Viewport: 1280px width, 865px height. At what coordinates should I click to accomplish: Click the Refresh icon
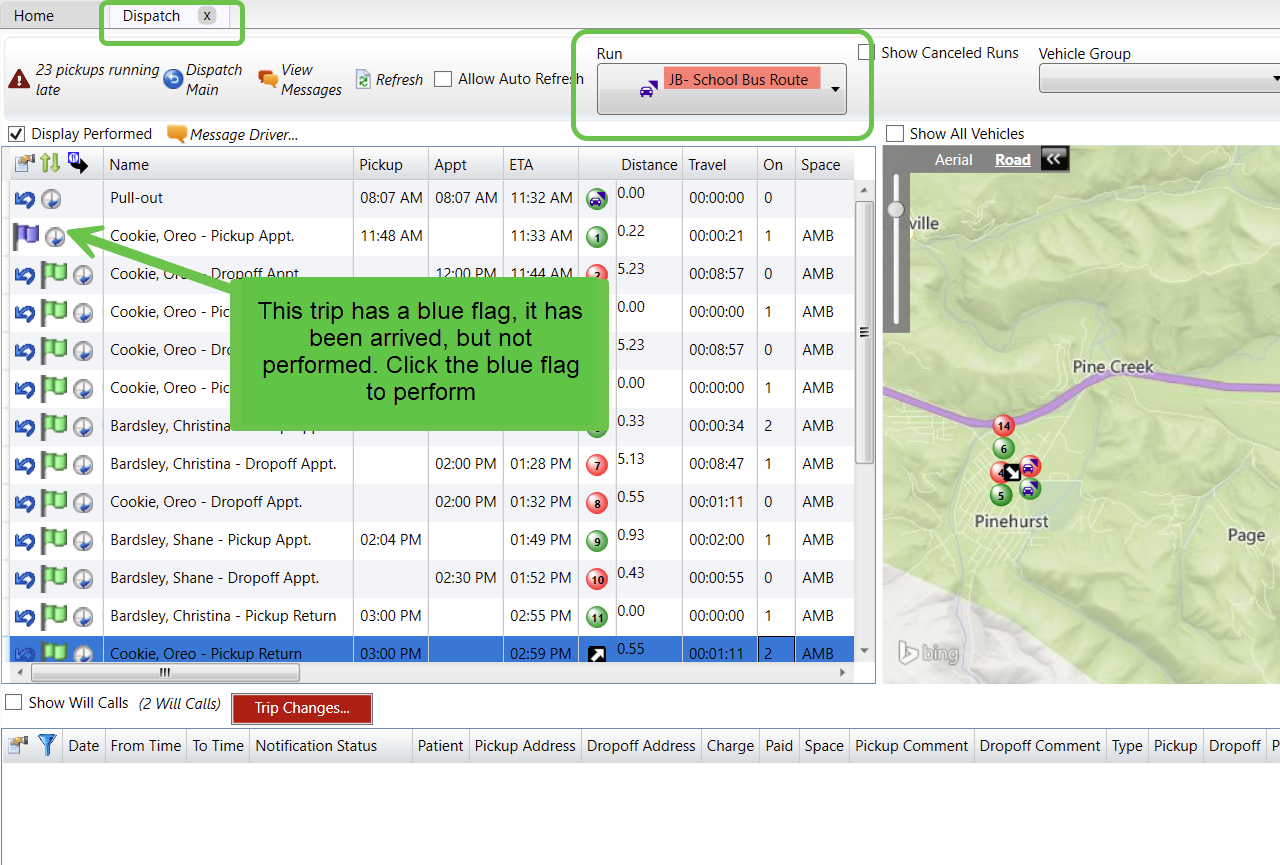tap(363, 80)
